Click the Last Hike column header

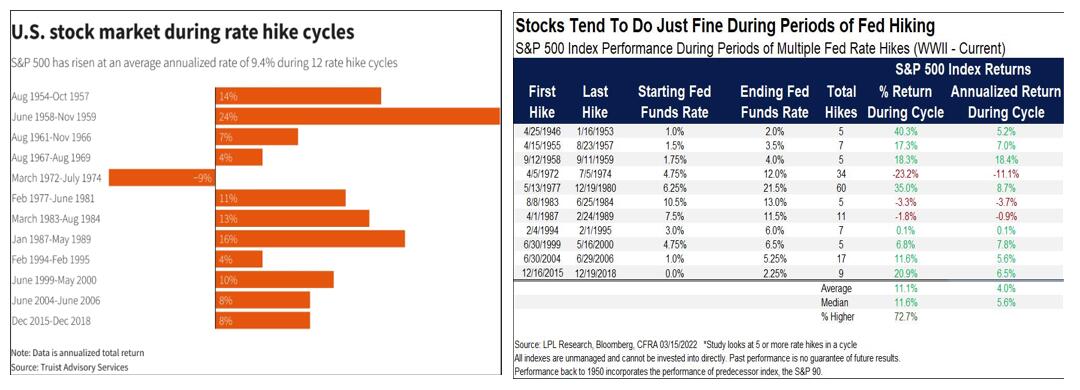pos(595,101)
